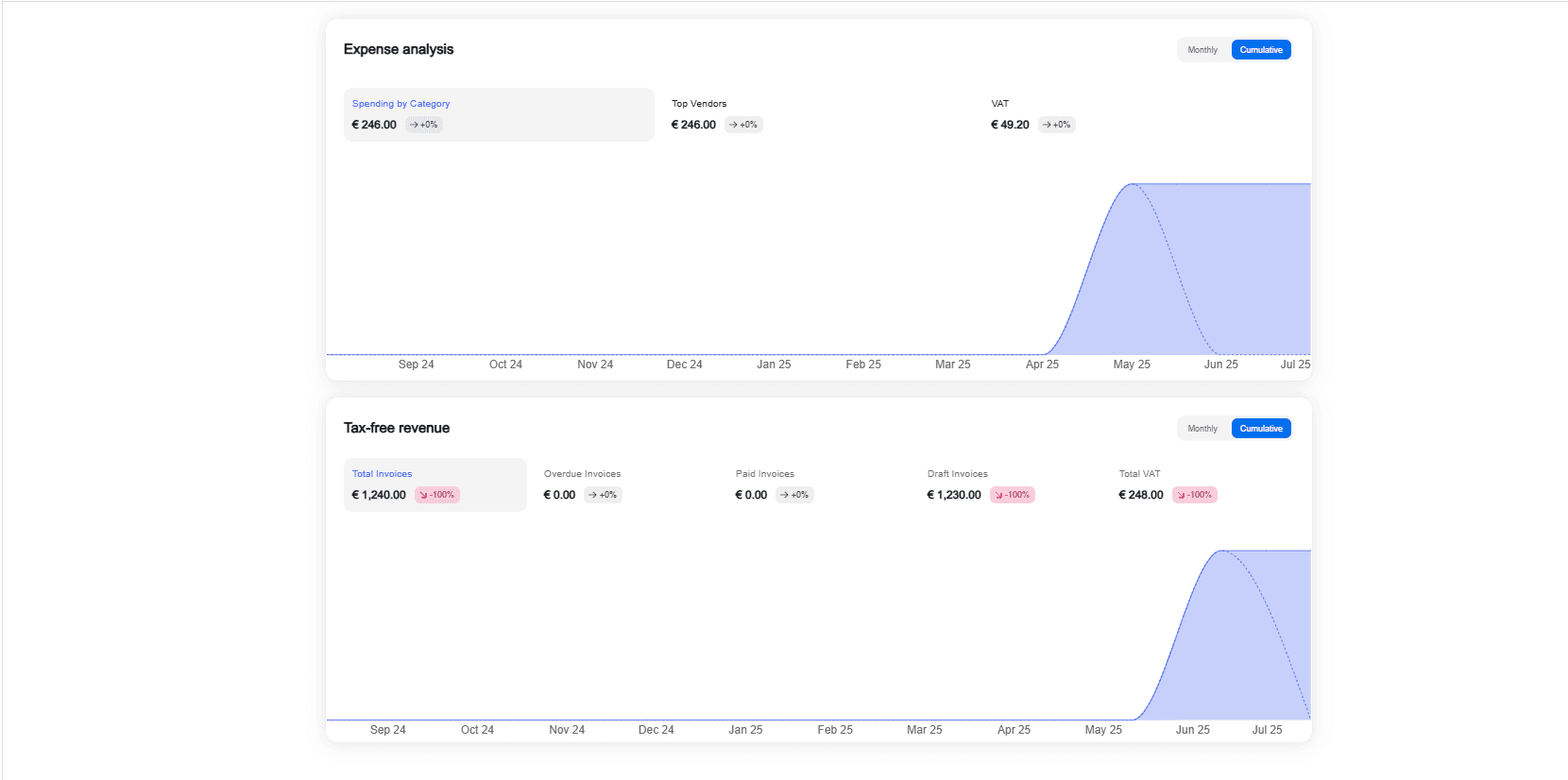Select Cumulative in Tax-free revenue
The height and width of the screenshot is (780, 1568).
[x=1260, y=429]
